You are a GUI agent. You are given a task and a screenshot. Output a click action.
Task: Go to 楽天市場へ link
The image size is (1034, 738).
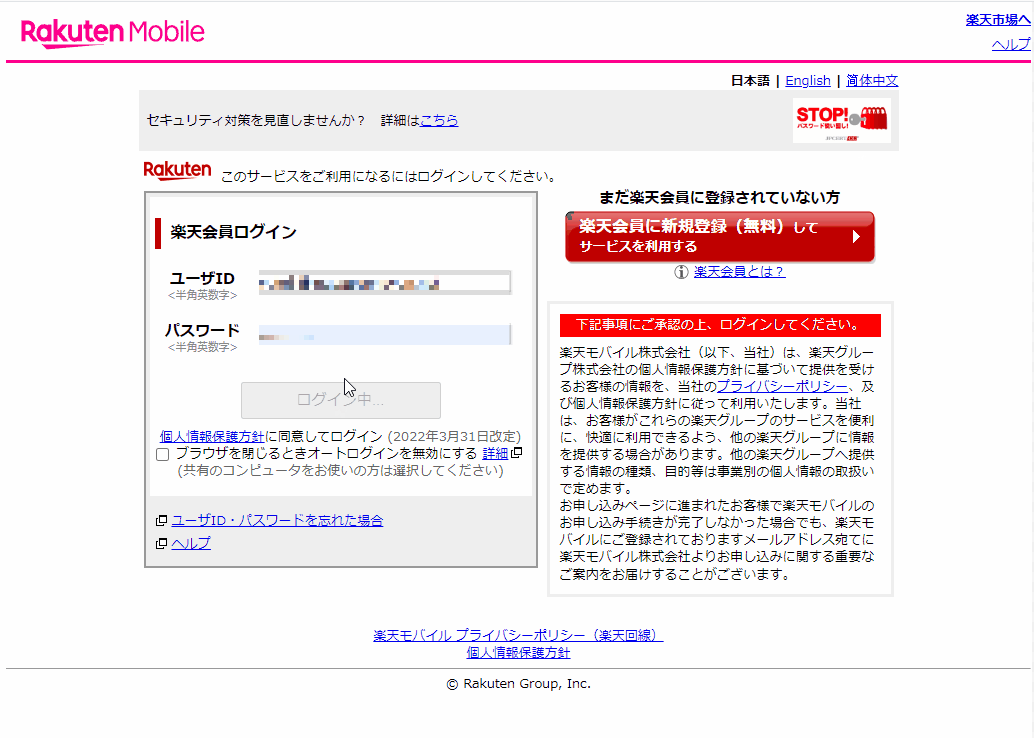pos(998,20)
